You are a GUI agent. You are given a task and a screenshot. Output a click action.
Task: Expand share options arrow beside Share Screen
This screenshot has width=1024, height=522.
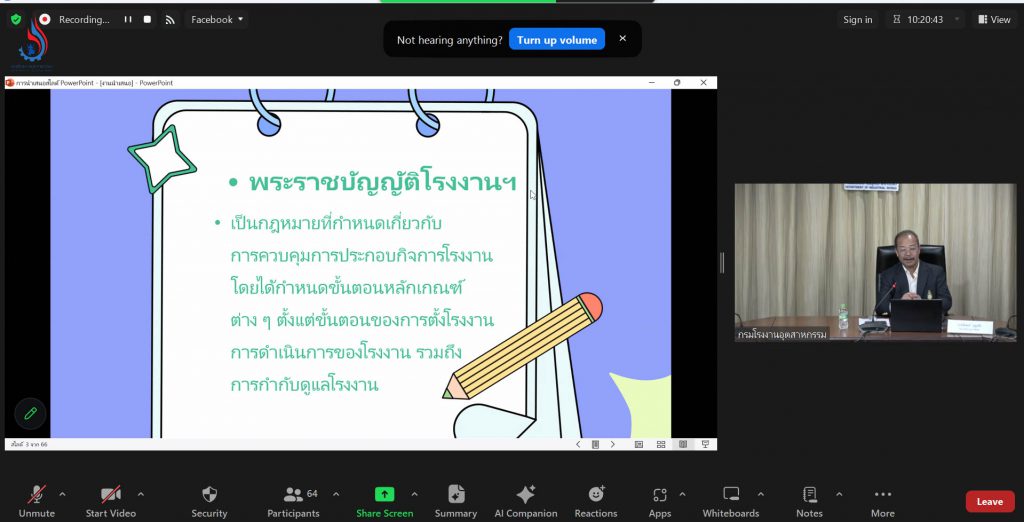click(414, 495)
